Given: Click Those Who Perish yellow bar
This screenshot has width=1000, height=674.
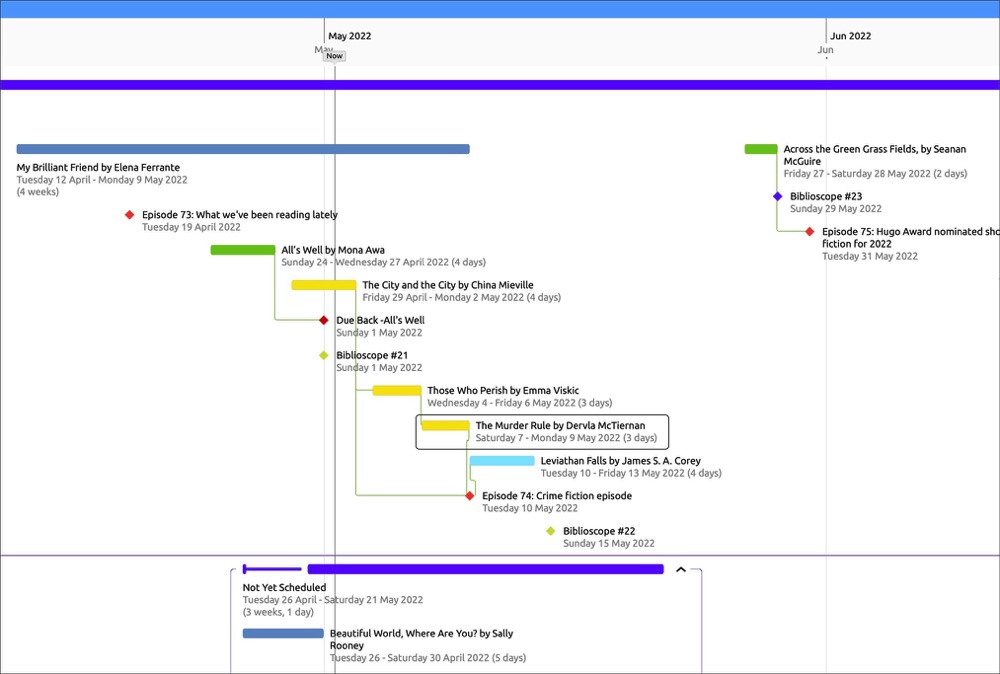Looking at the screenshot, I should pyautogui.click(x=397, y=391).
